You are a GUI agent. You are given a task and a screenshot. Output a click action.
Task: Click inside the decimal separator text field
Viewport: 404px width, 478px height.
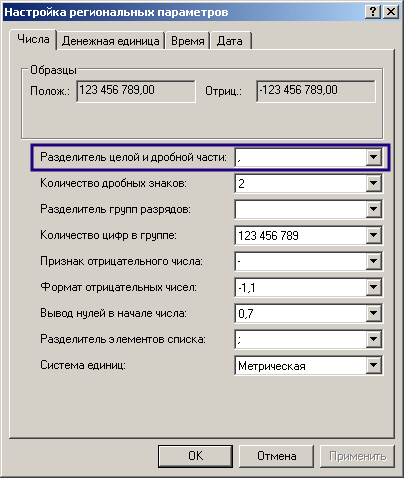pyautogui.click(x=301, y=157)
